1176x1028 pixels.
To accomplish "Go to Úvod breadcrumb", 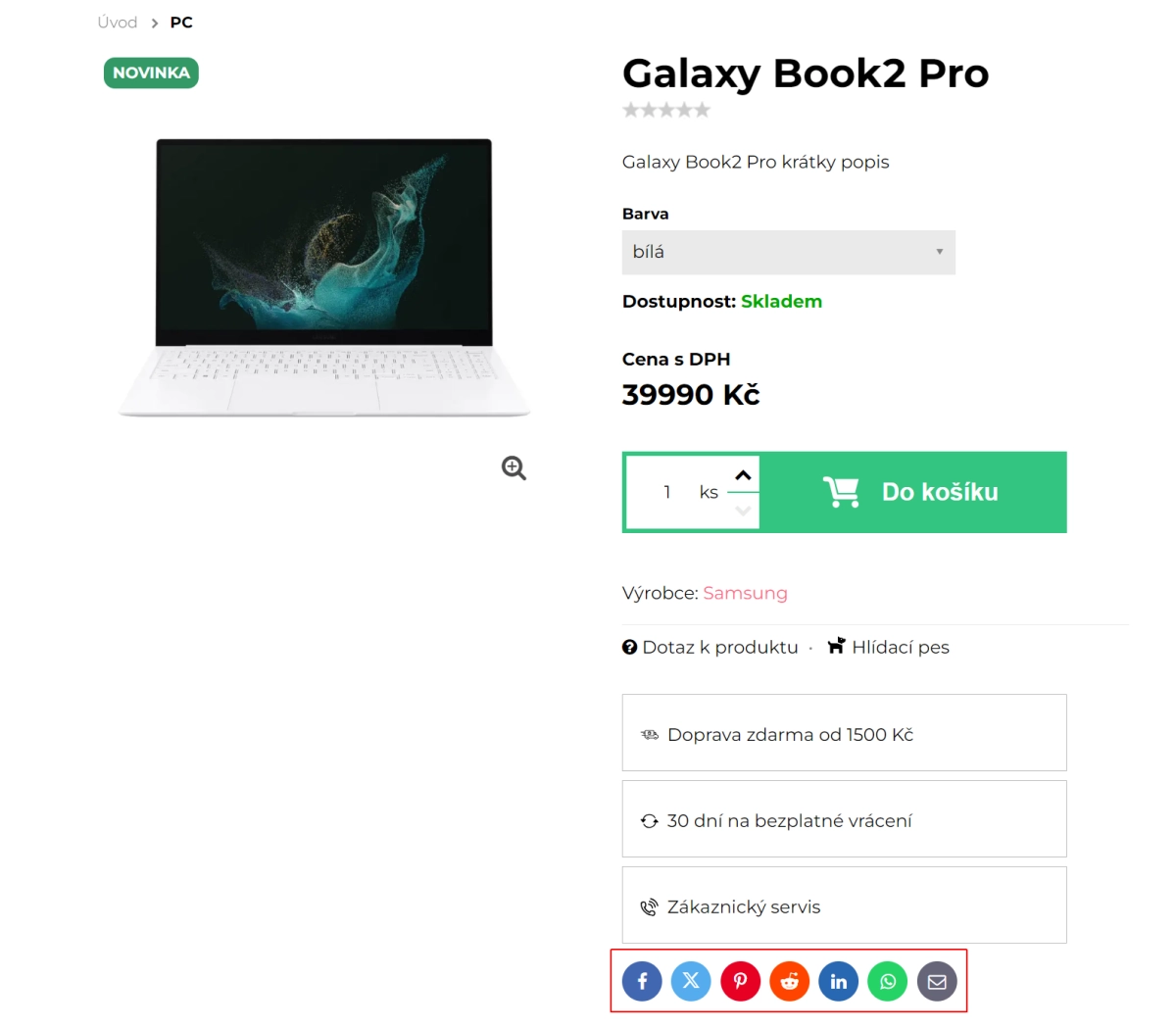I will coord(118,23).
